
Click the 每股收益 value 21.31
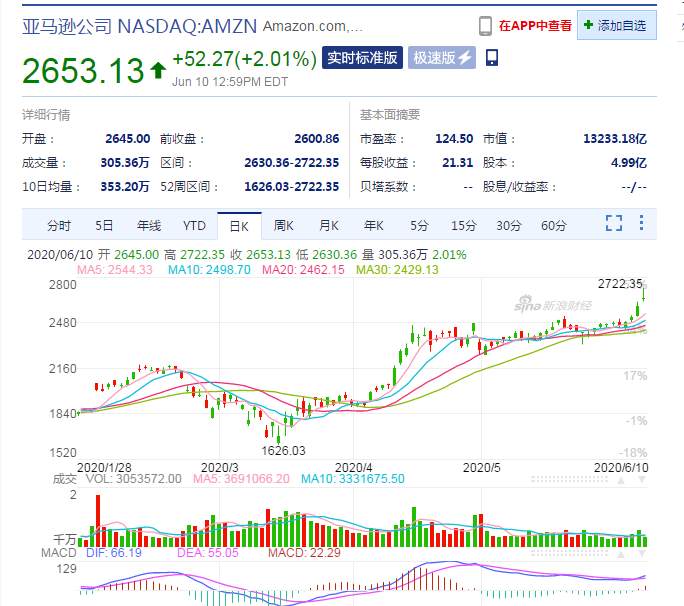458,163
